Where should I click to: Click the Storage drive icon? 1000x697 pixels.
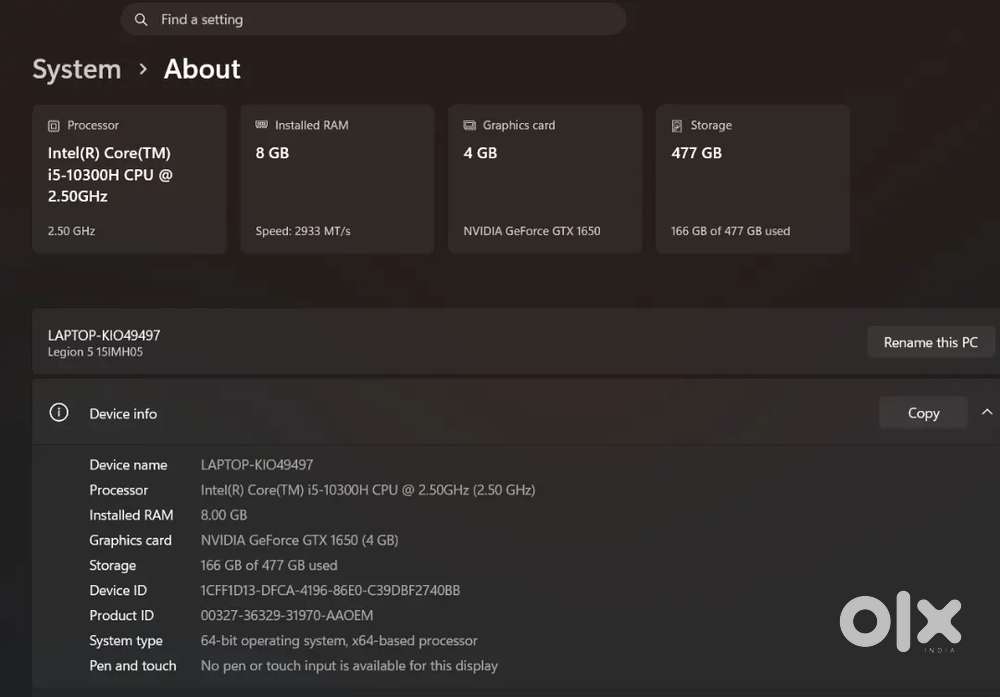pyautogui.click(x=677, y=126)
